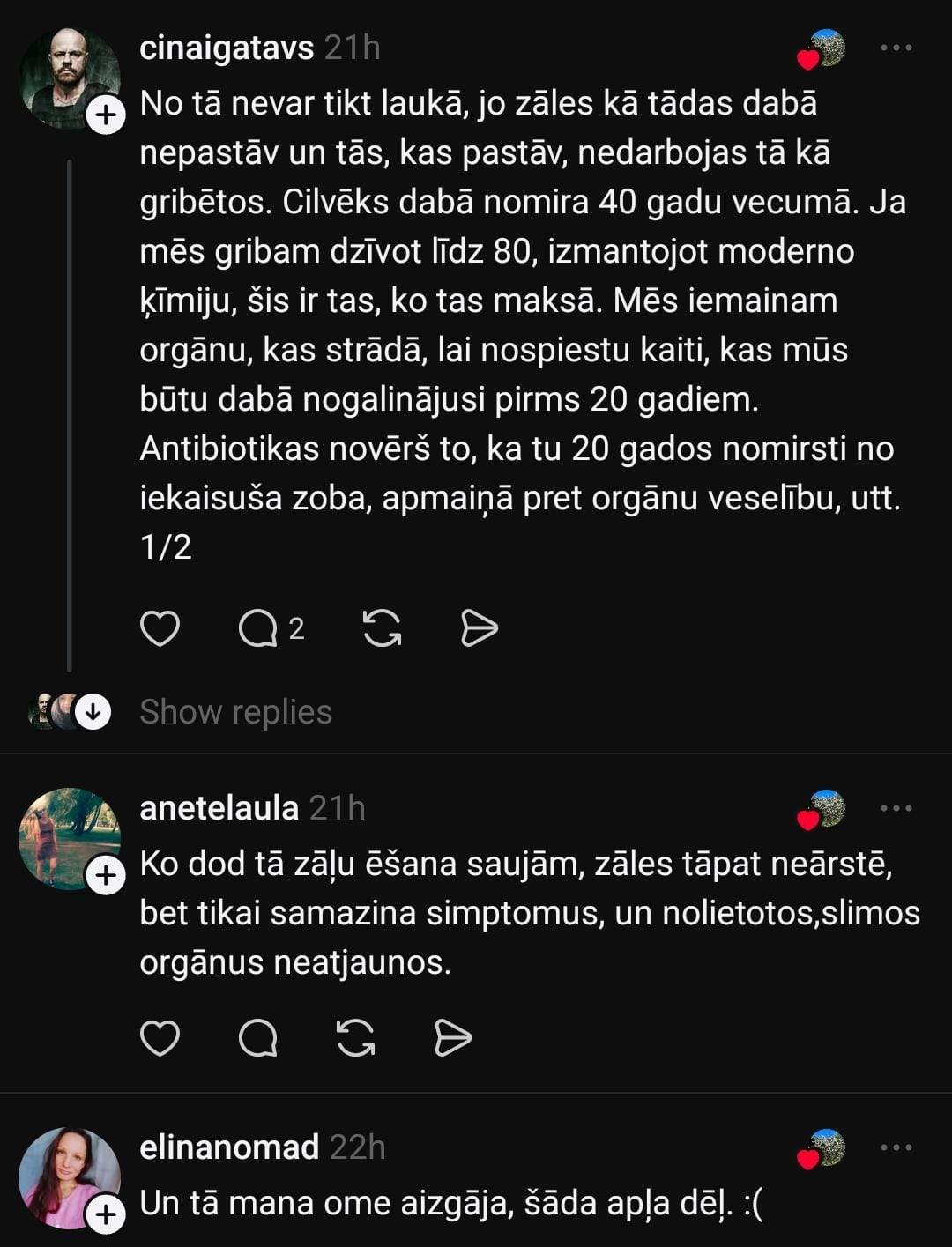Like anetelaula's reply
The height and width of the screenshot is (1247, 952).
pos(160,1038)
